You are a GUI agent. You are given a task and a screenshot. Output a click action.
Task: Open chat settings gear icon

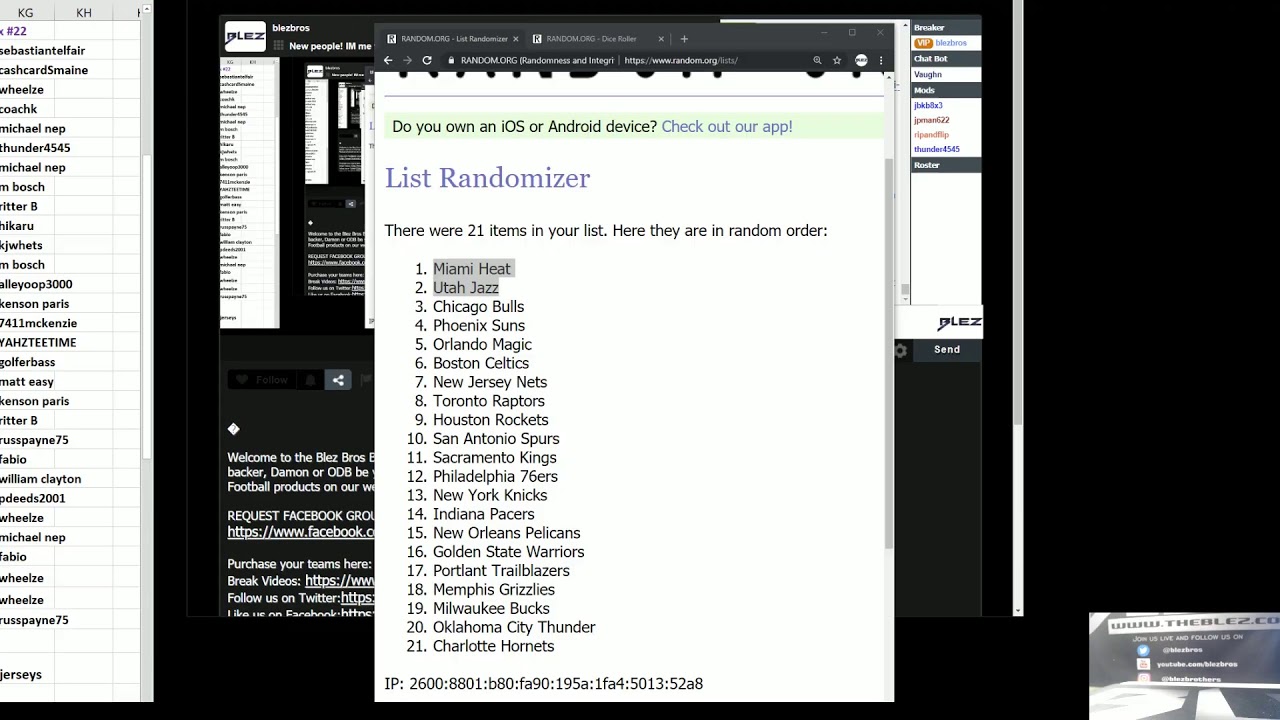[x=901, y=350]
